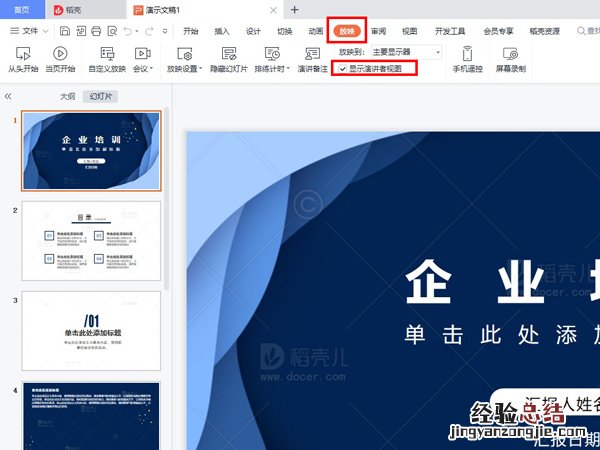Open the 会员专享 ribbon tab
This screenshot has height=450, width=600.
tap(498, 31)
